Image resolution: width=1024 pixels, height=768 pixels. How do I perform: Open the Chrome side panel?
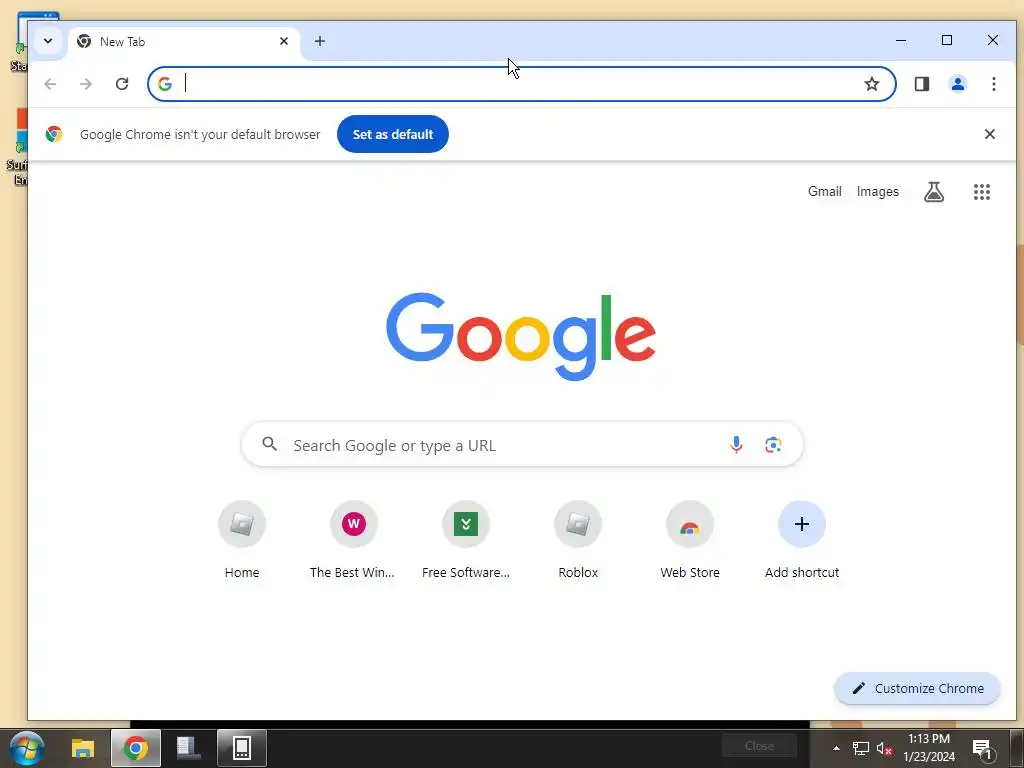[x=921, y=84]
